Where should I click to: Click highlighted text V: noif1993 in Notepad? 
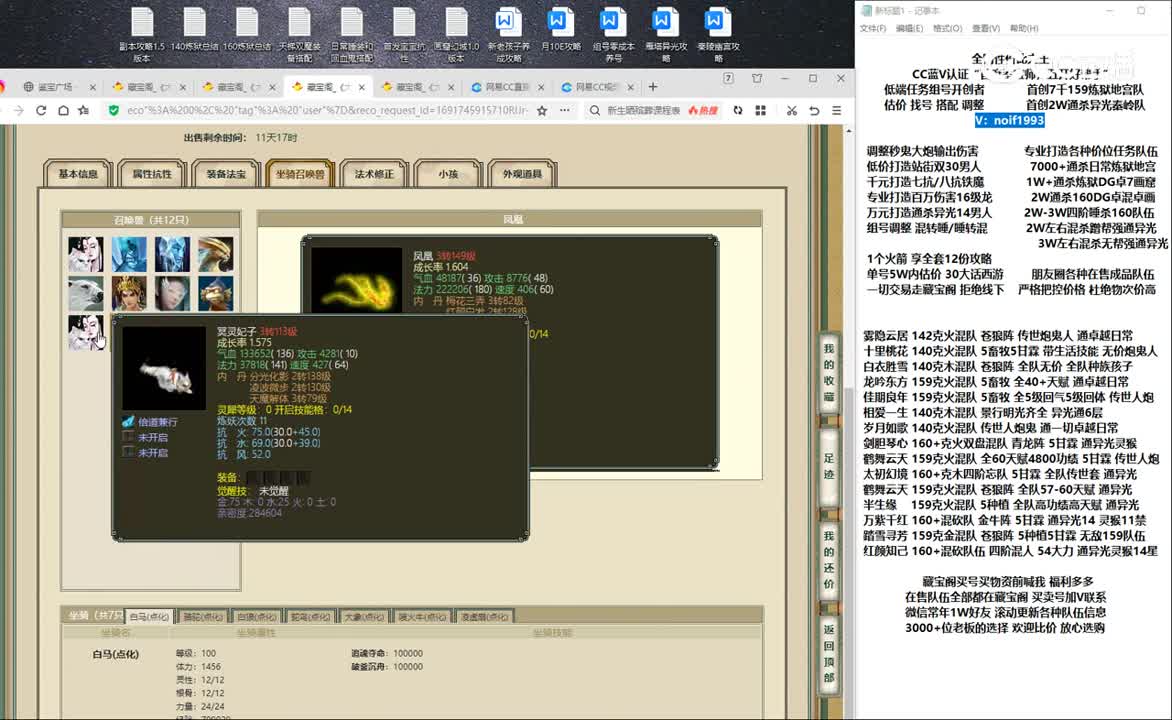pos(1009,120)
